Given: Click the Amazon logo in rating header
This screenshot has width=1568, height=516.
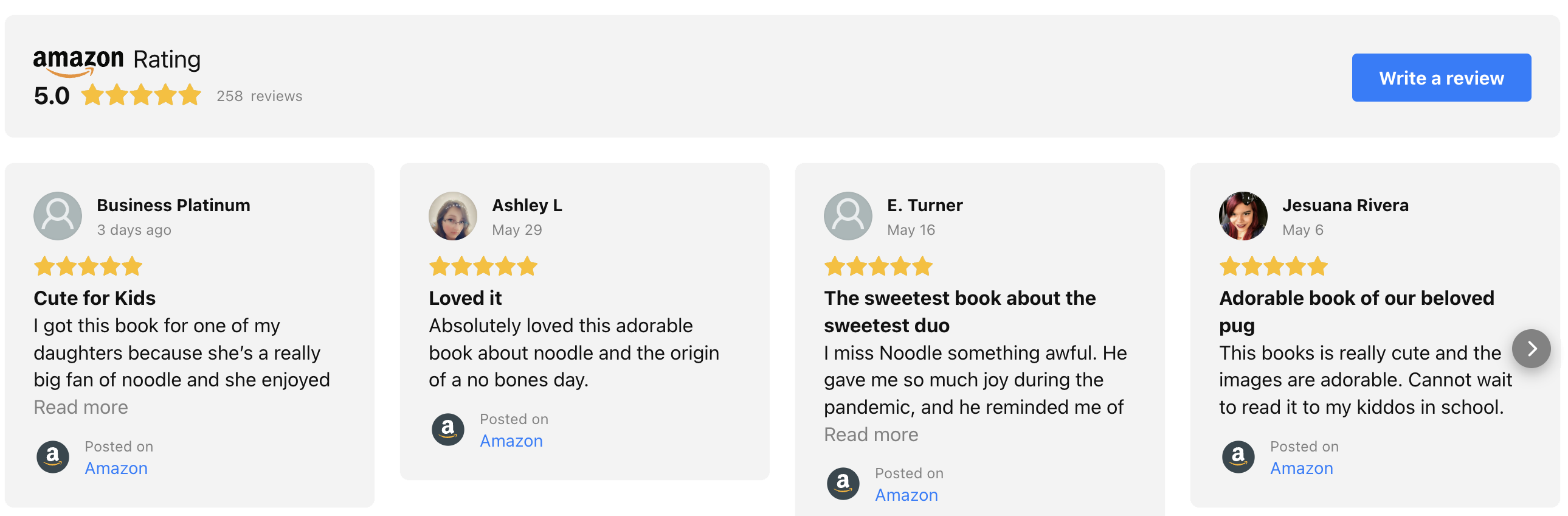Looking at the screenshot, I should tap(78, 61).
